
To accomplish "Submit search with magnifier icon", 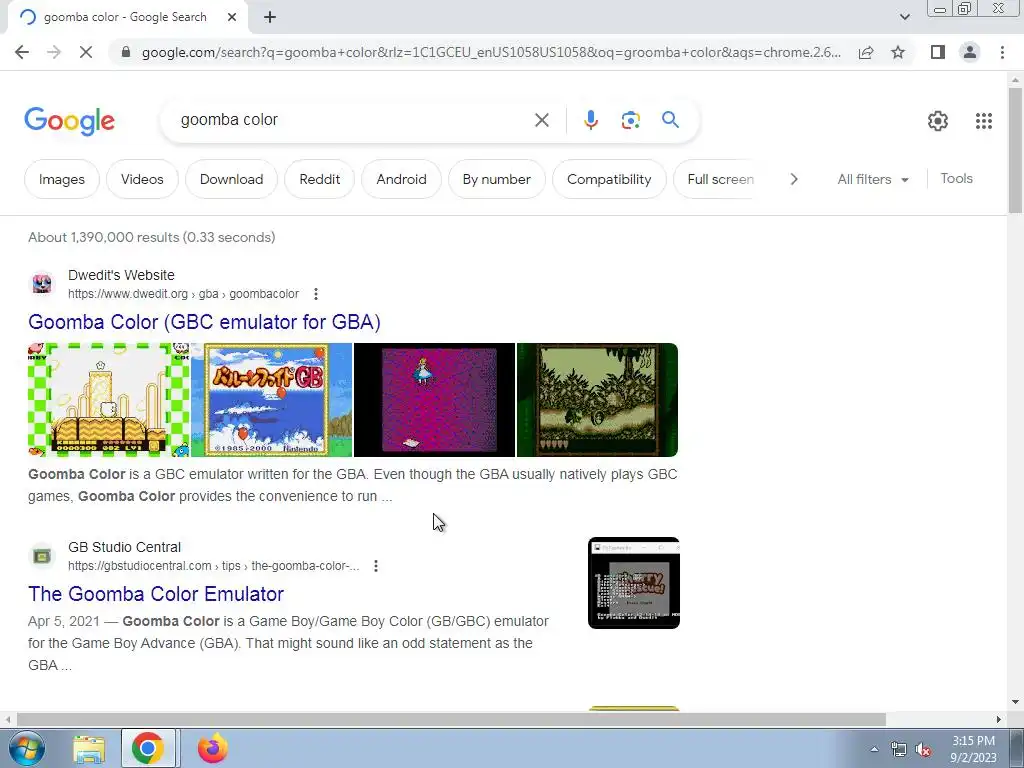I will pyautogui.click(x=670, y=120).
